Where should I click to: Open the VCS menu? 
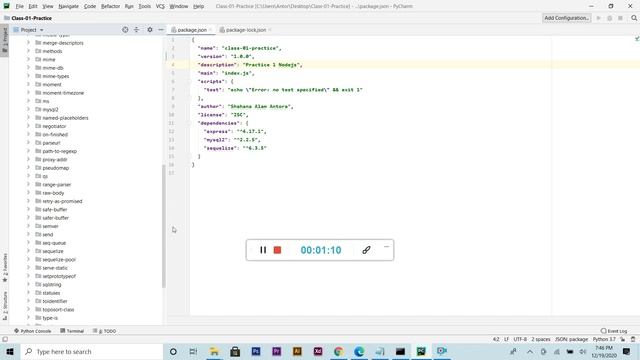tap(160, 6)
